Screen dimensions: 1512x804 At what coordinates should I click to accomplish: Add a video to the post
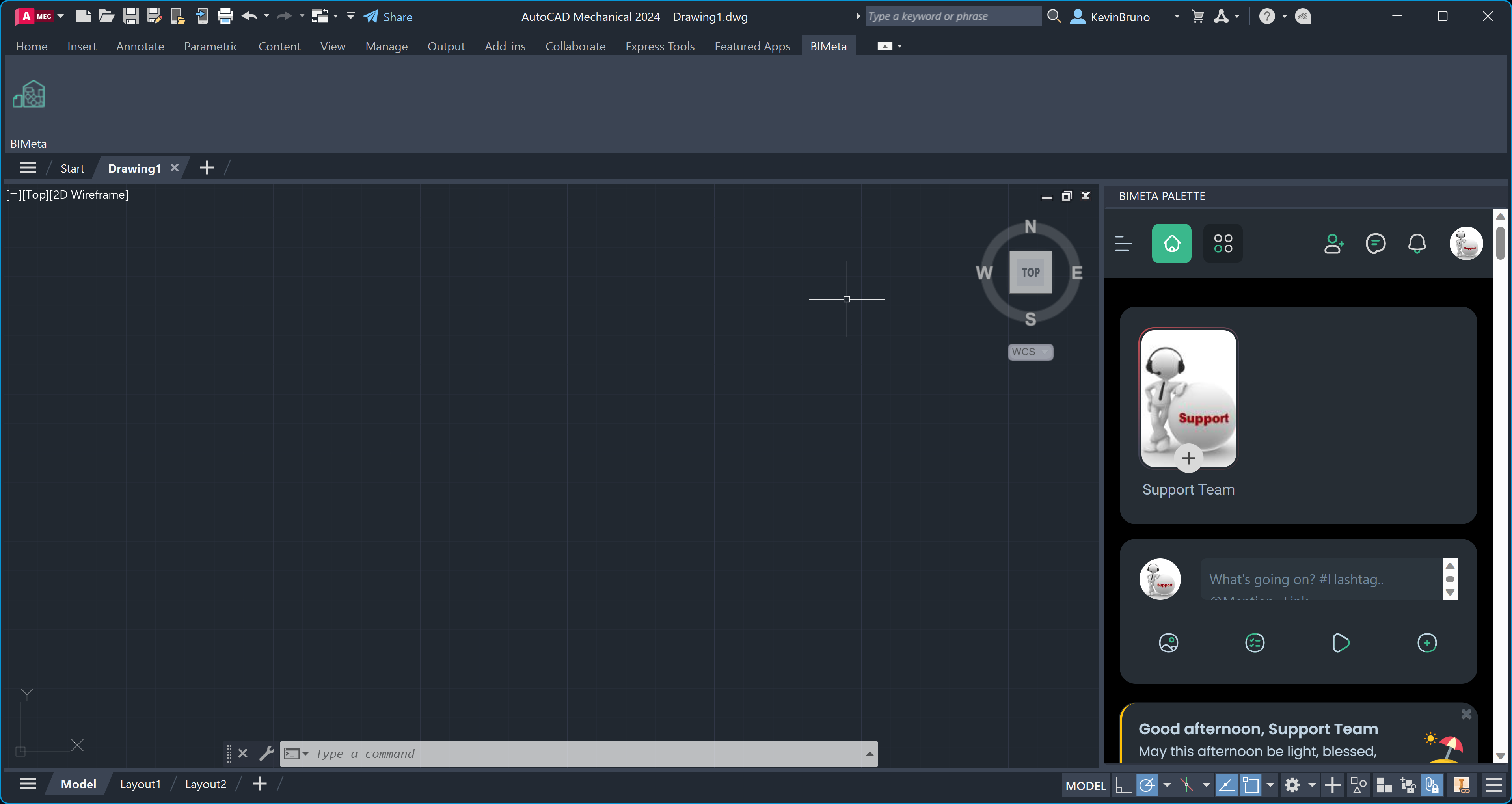pos(1341,643)
